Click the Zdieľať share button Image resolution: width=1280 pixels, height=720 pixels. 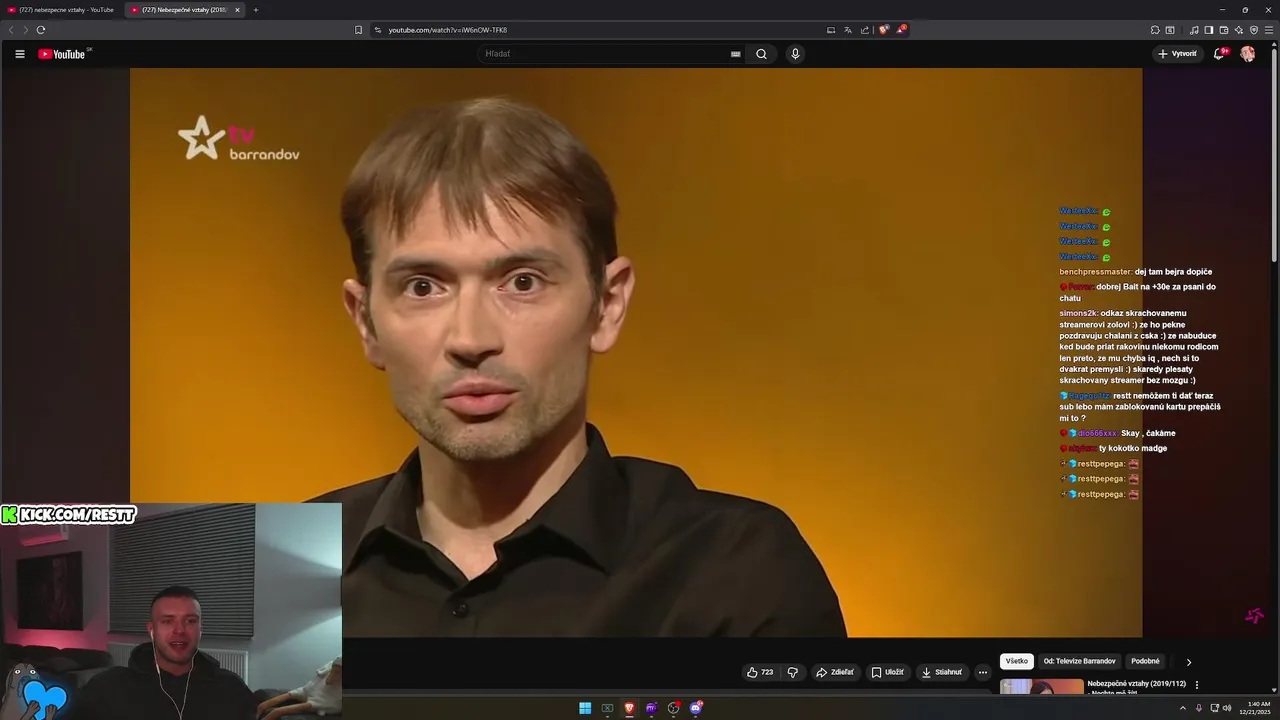834,672
